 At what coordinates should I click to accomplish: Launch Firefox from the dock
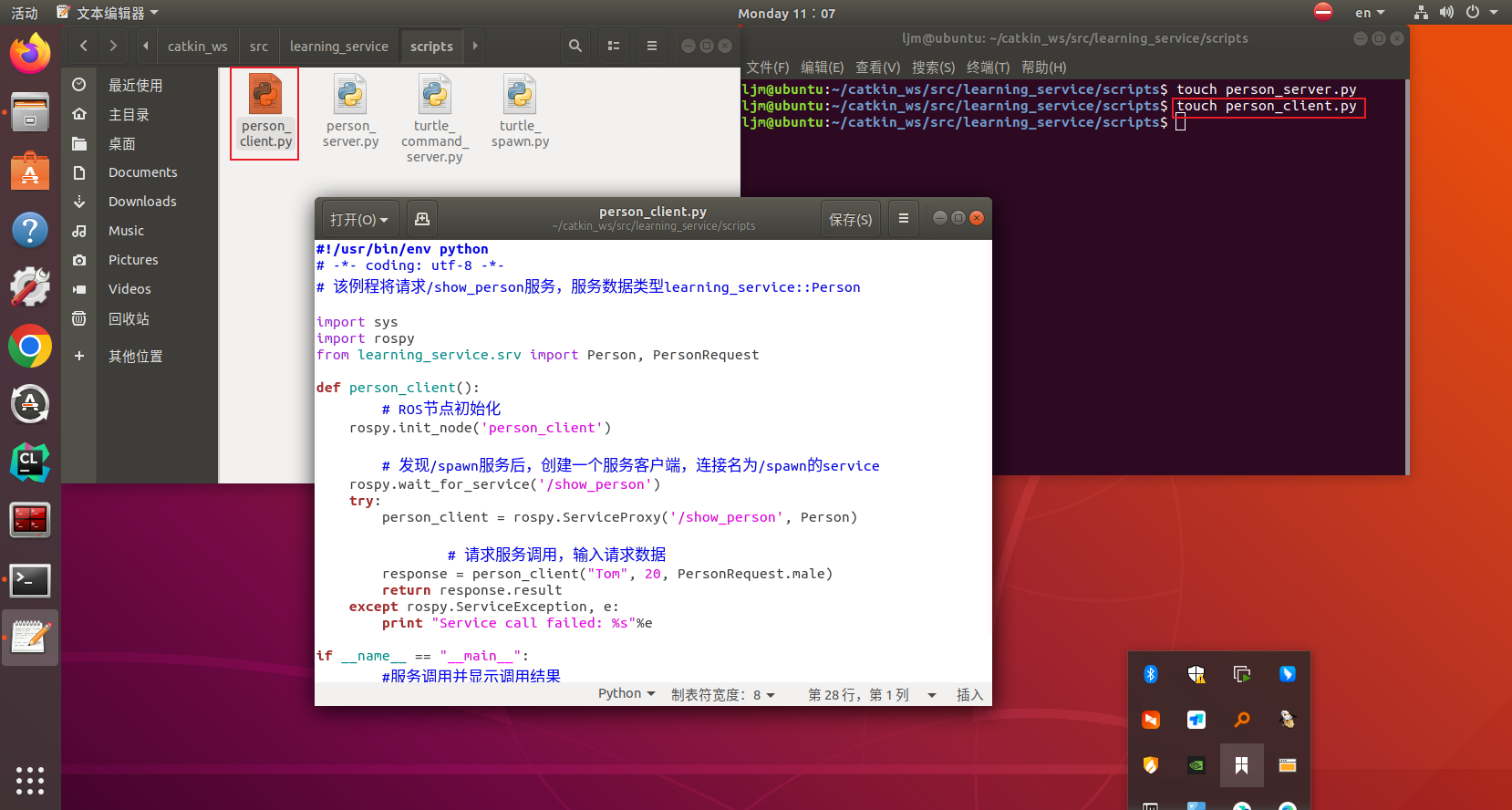tap(30, 54)
